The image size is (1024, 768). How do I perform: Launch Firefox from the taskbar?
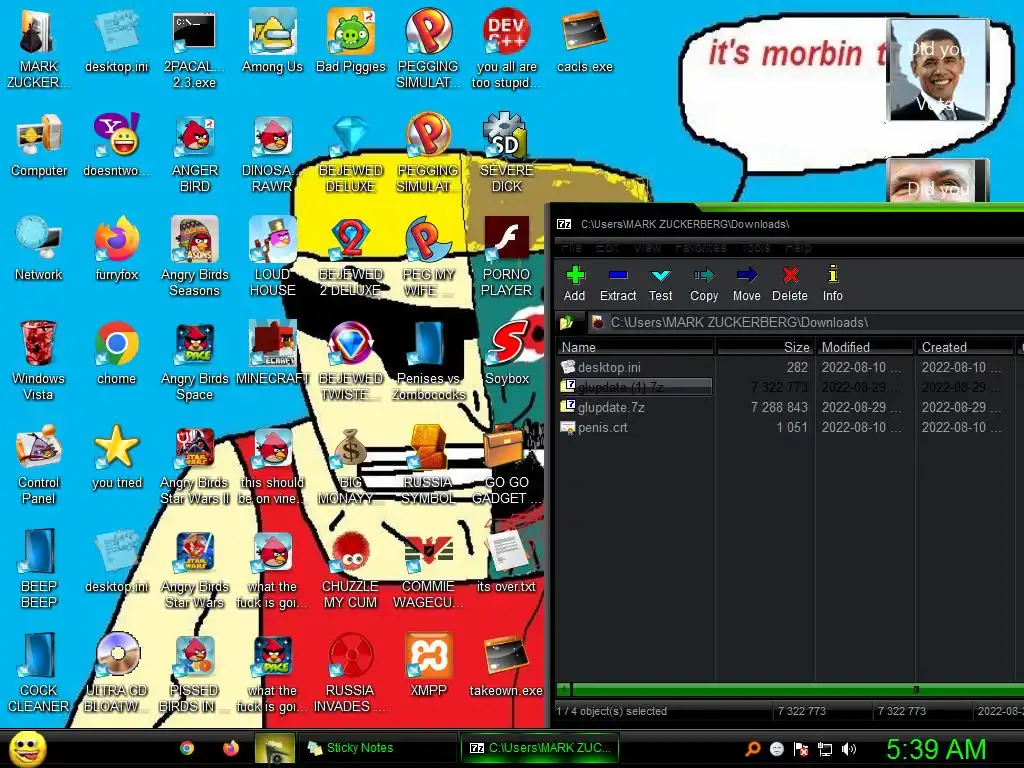click(231, 748)
